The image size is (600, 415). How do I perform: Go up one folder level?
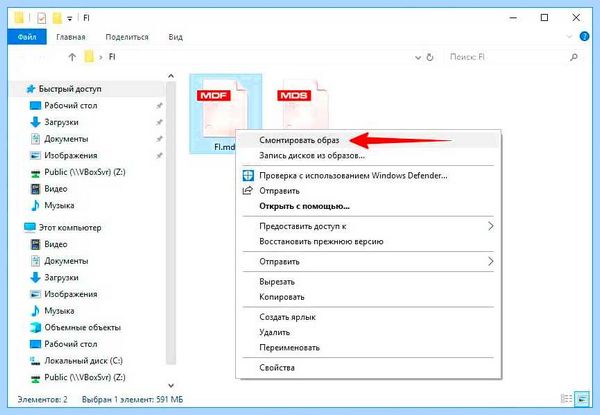tap(72, 57)
